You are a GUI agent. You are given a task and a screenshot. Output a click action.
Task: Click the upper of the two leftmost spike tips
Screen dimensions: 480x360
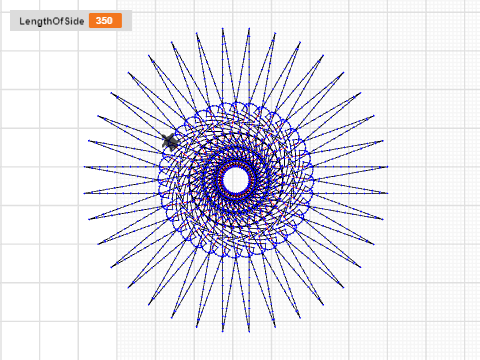click(85, 167)
